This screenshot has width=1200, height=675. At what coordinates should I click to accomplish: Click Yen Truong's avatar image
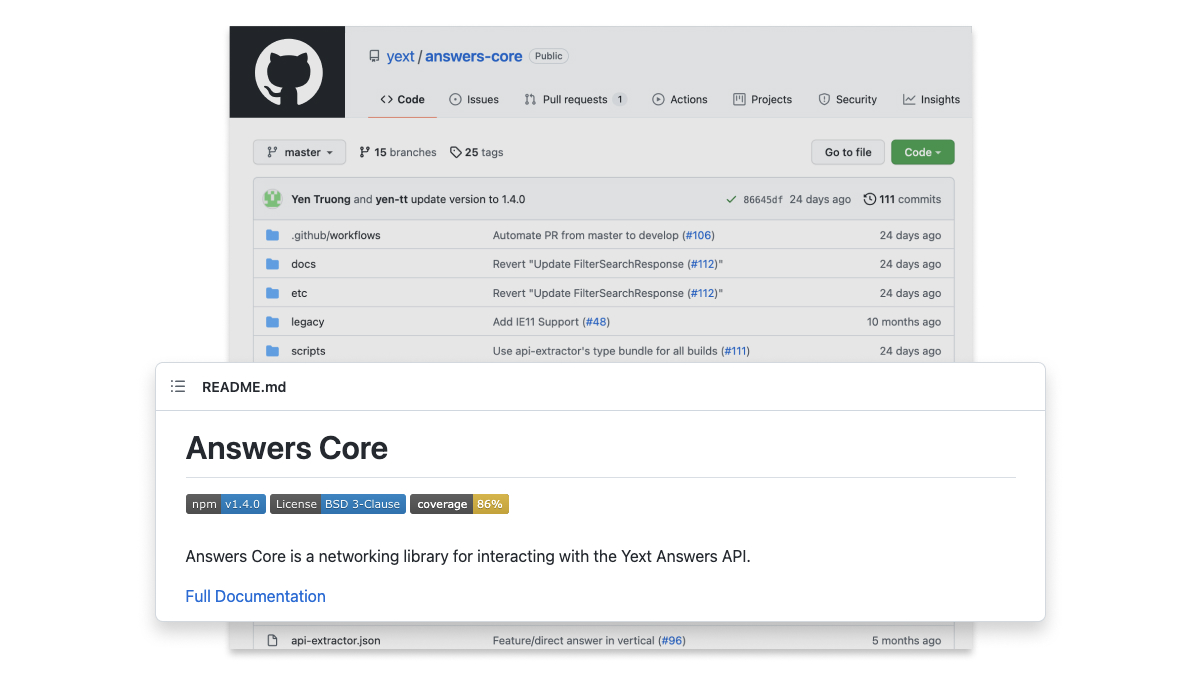click(x=272, y=199)
